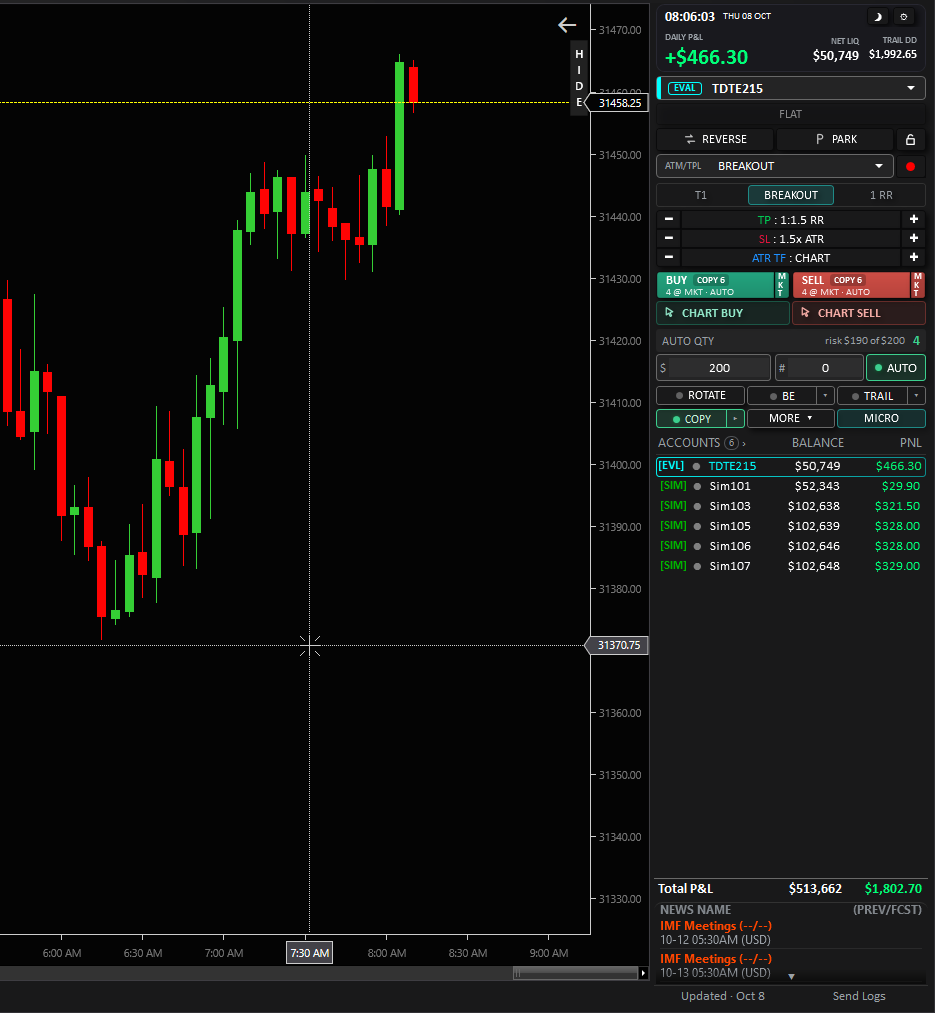Screen dimensions: 935x1013
Task: Click the unlock padlock icon beside PARK
Action: pyautogui.click(x=910, y=140)
